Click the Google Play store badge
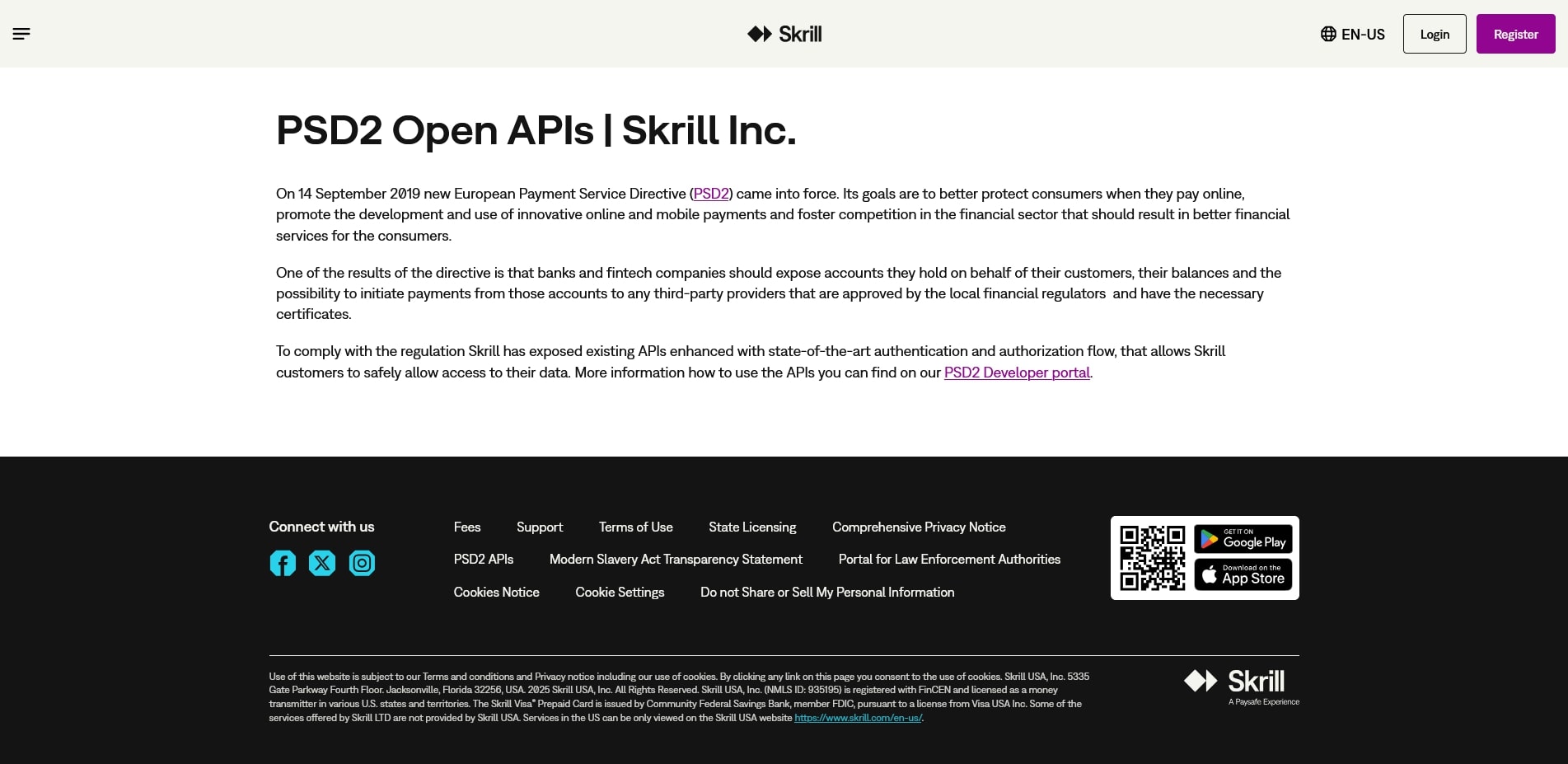 tap(1243, 540)
